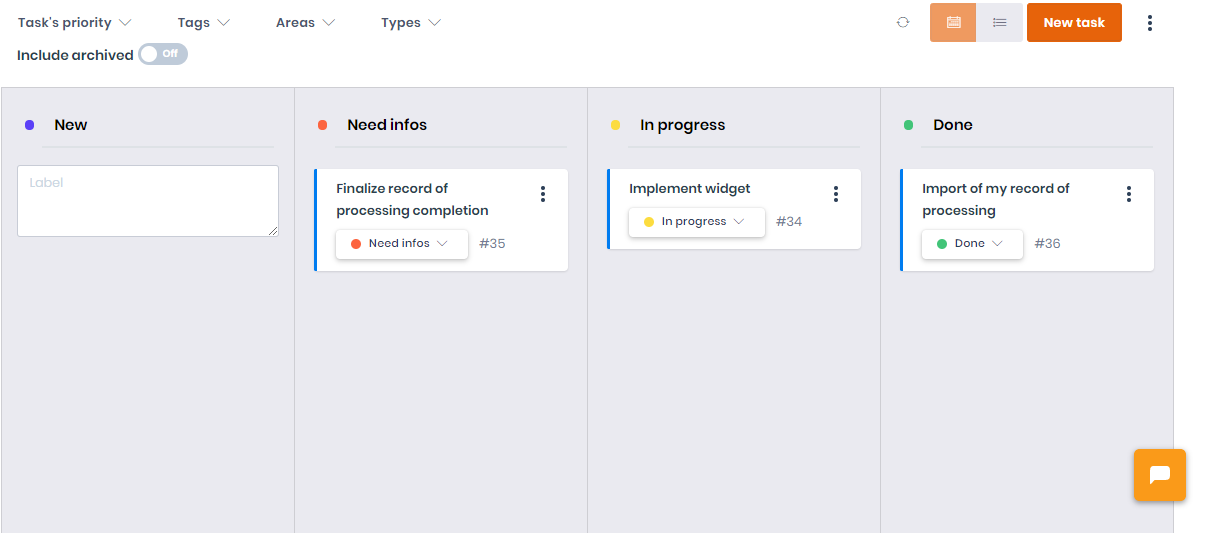This screenshot has height=533, width=1207.
Task: Open three-dot menu on Finalize record card
Action: 543,194
